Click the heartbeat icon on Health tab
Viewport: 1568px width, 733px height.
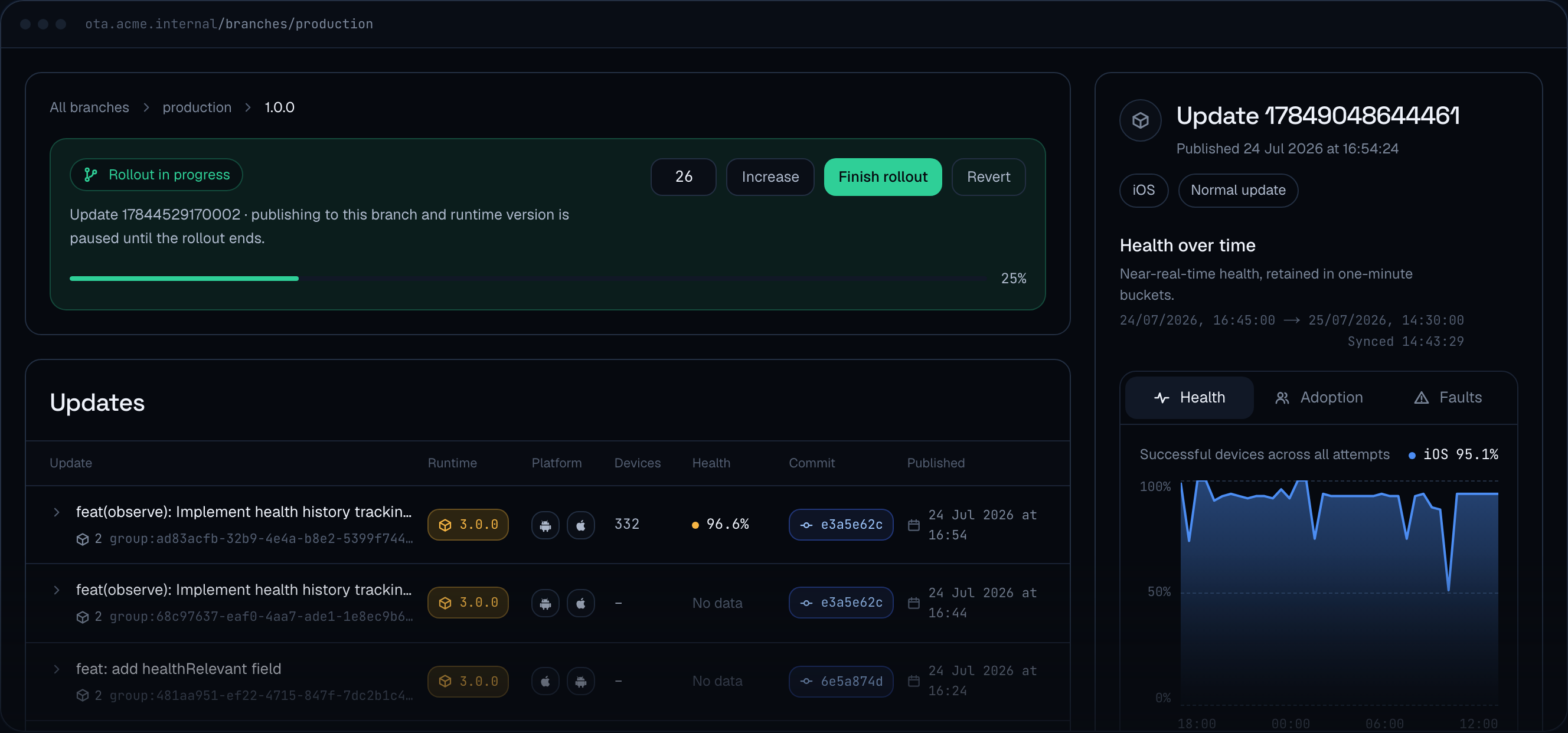[x=1161, y=398]
